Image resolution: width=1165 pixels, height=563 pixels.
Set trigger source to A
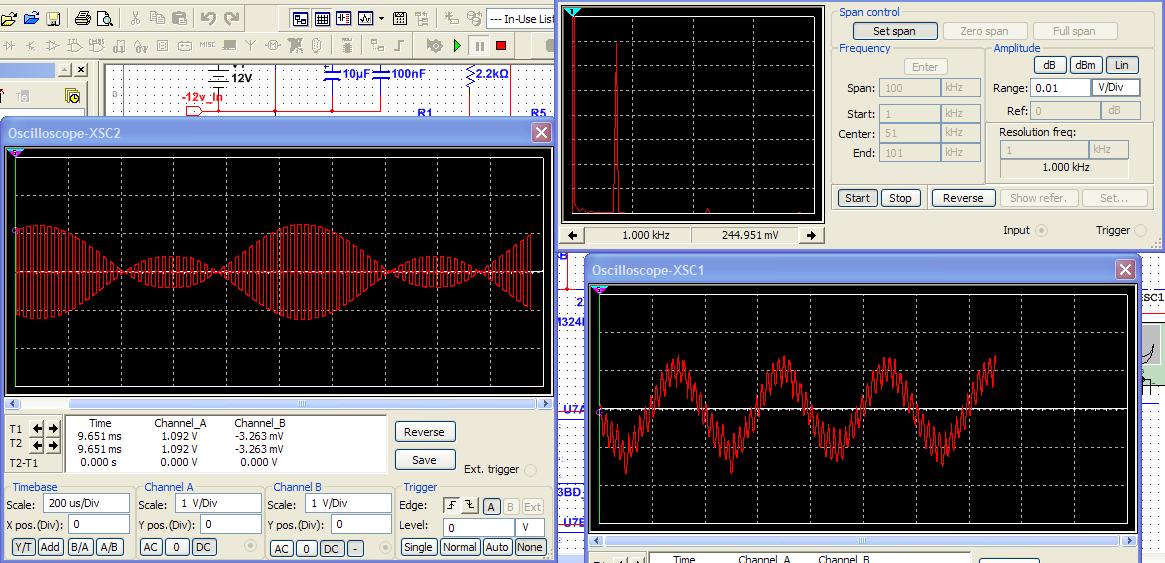point(491,507)
